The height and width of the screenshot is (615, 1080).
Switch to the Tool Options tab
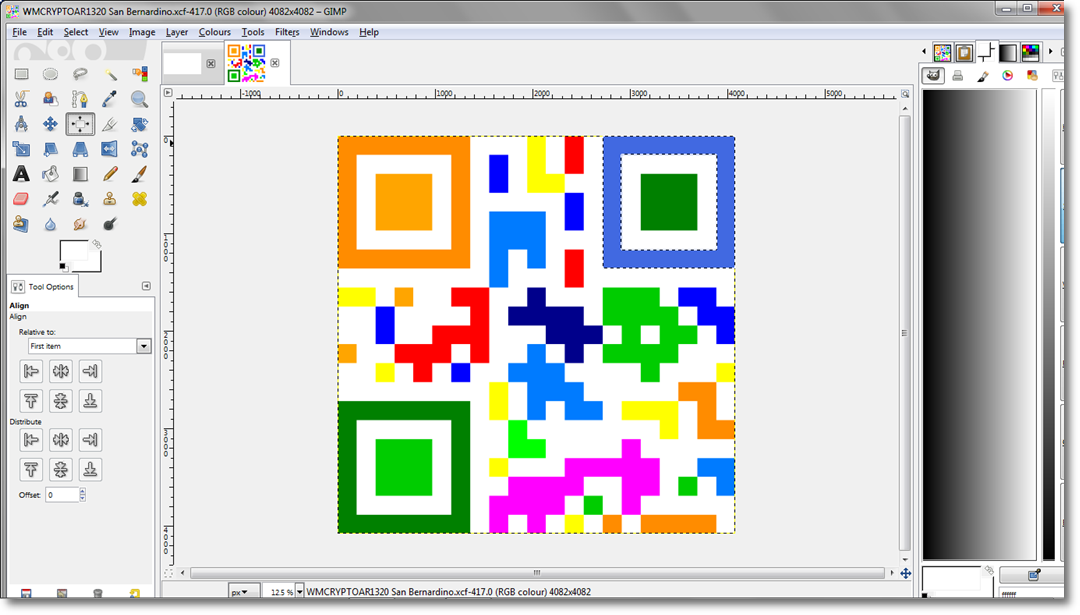(x=43, y=286)
